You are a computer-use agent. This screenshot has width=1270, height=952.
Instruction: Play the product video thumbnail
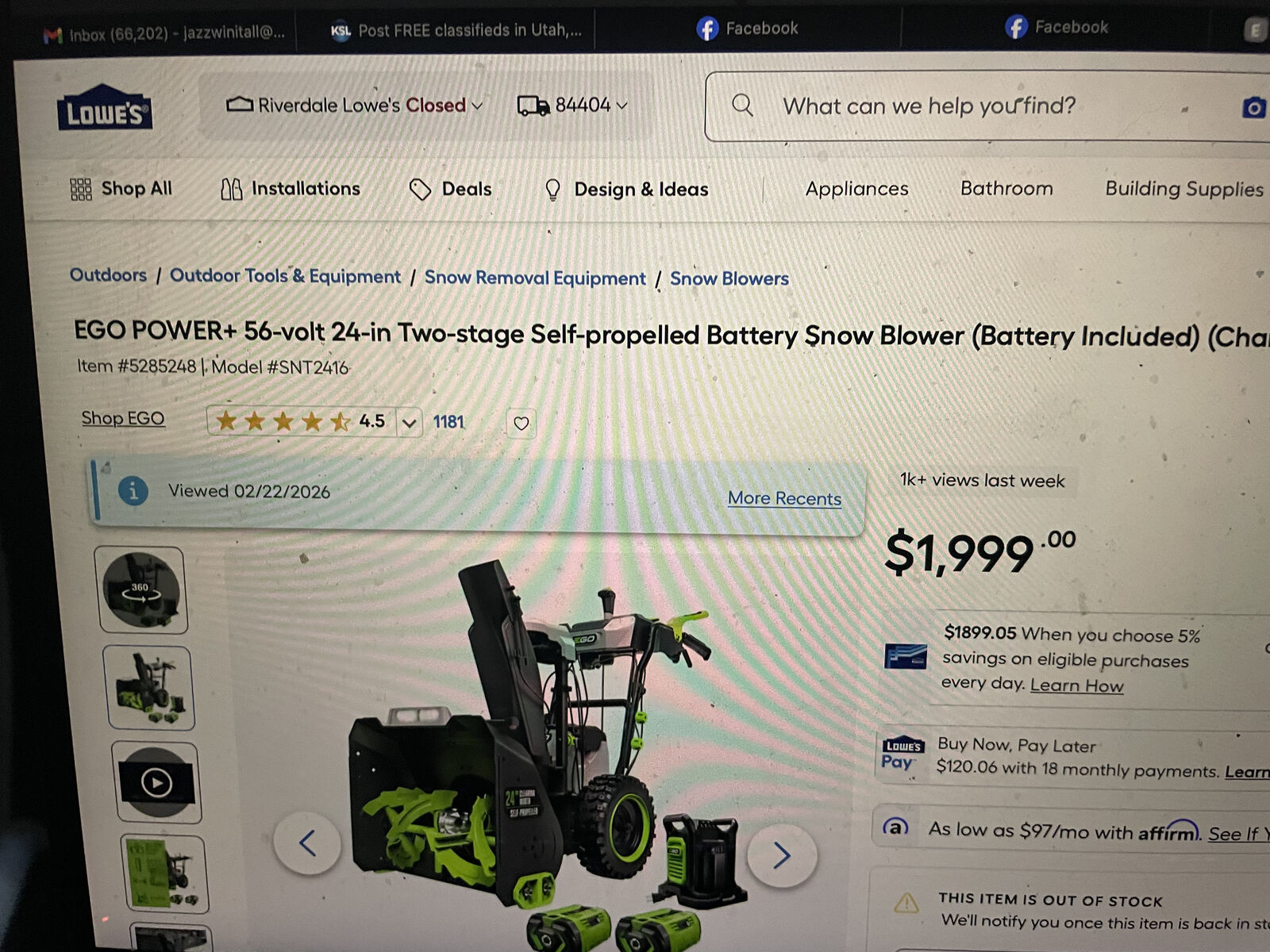pos(156,783)
